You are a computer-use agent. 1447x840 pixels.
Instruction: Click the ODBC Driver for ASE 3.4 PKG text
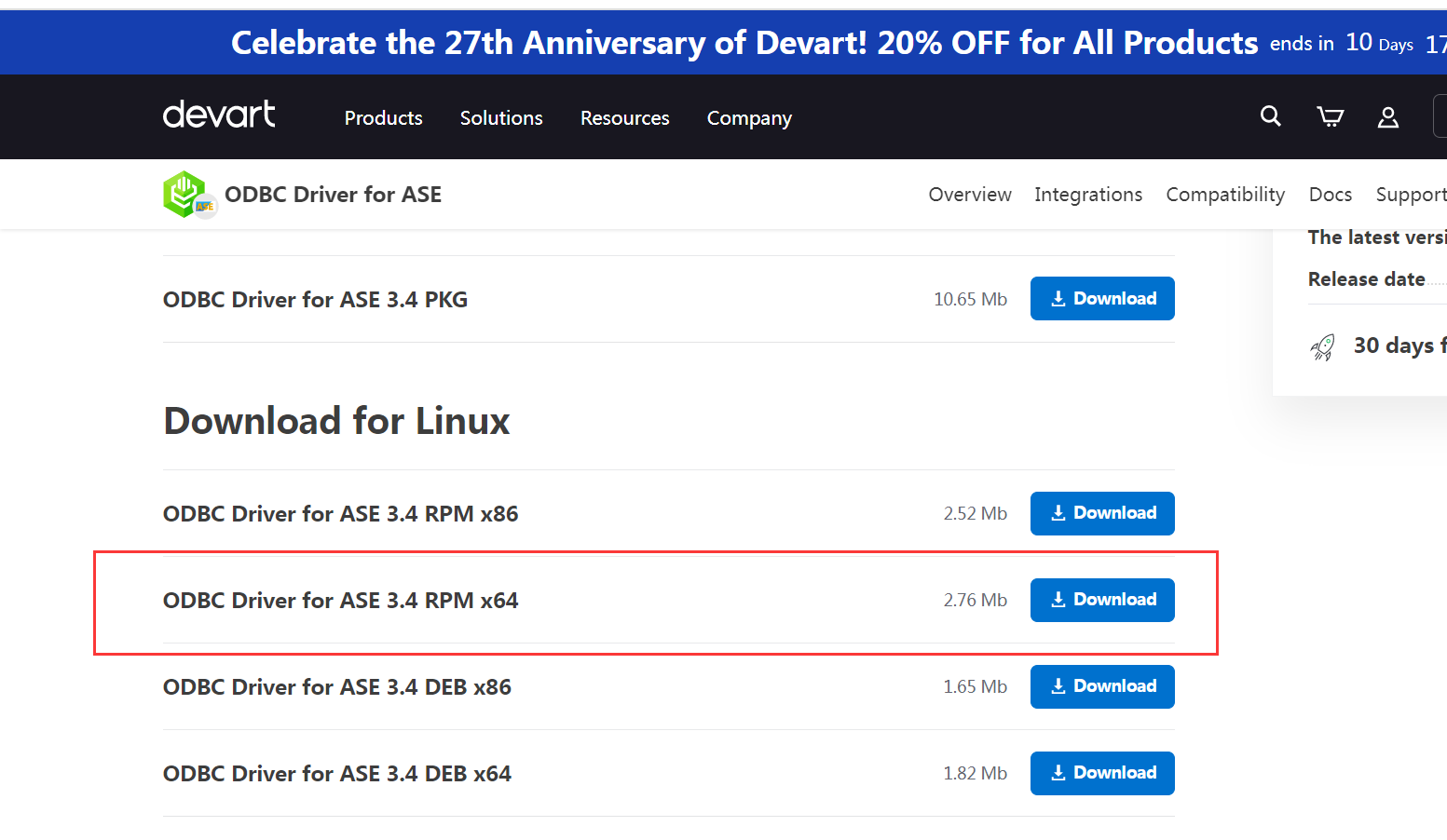point(315,300)
